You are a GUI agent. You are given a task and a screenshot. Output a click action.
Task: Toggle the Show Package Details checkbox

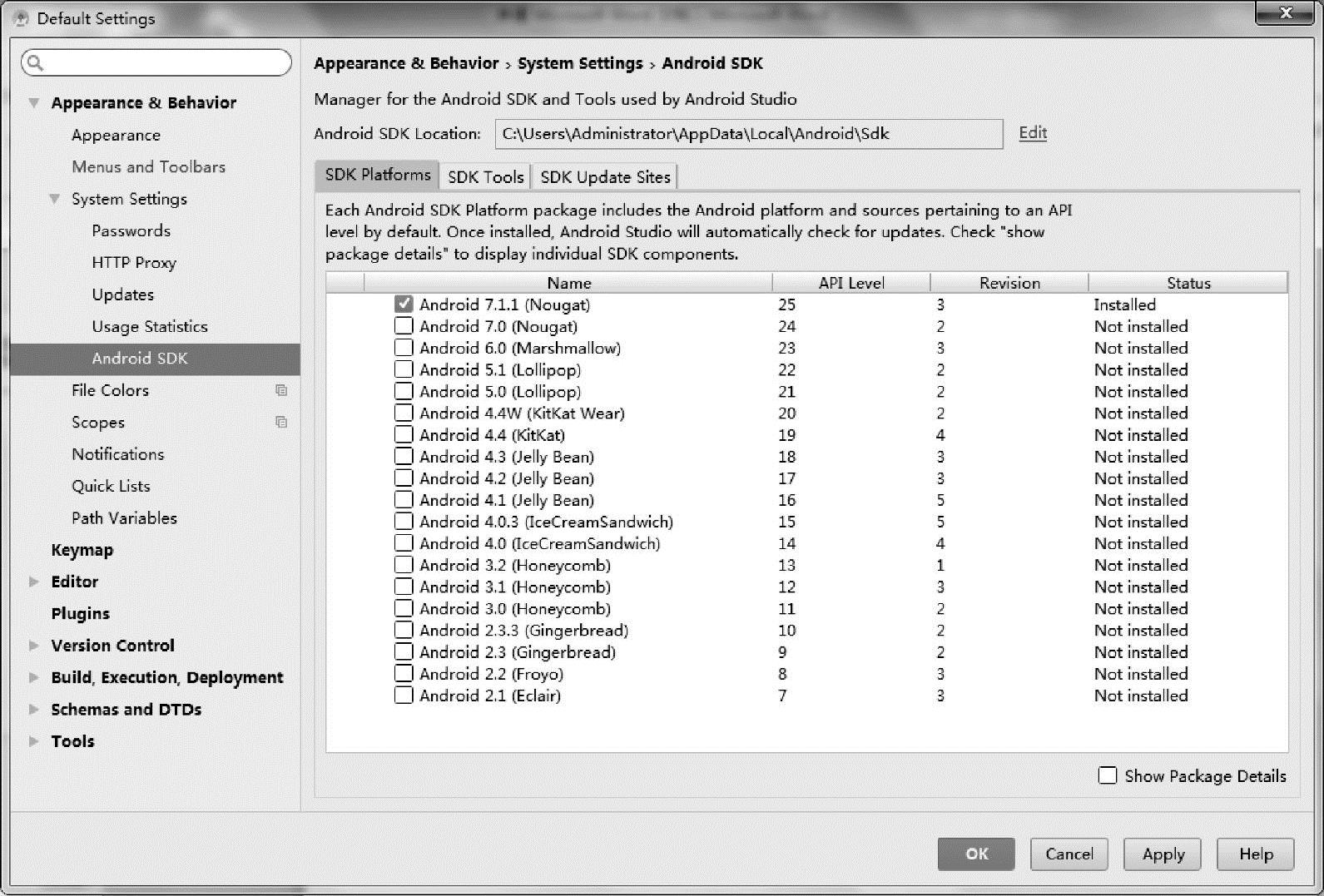(1108, 775)
